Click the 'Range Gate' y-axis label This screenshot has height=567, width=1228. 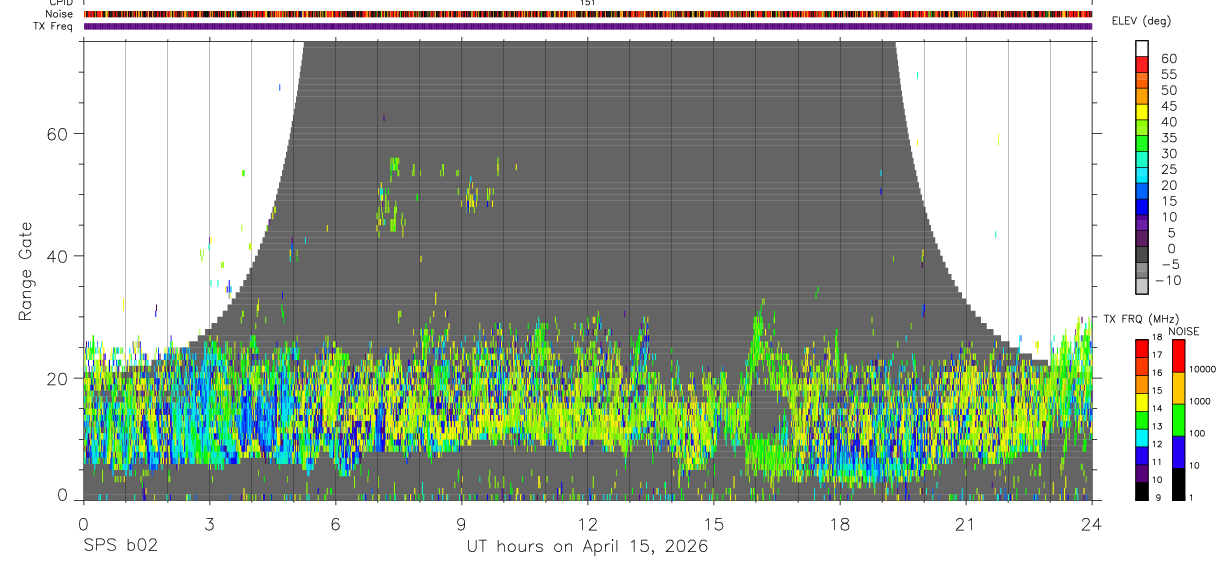click(x=25, y=273)
